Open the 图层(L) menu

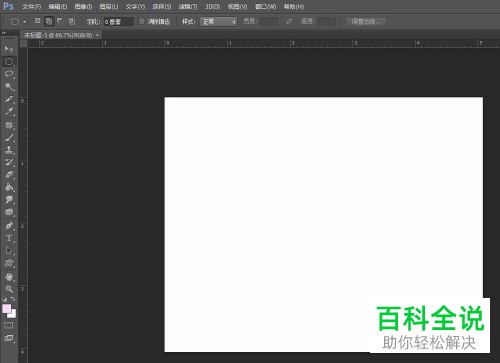pyautogui.click(x=109, y=7)
